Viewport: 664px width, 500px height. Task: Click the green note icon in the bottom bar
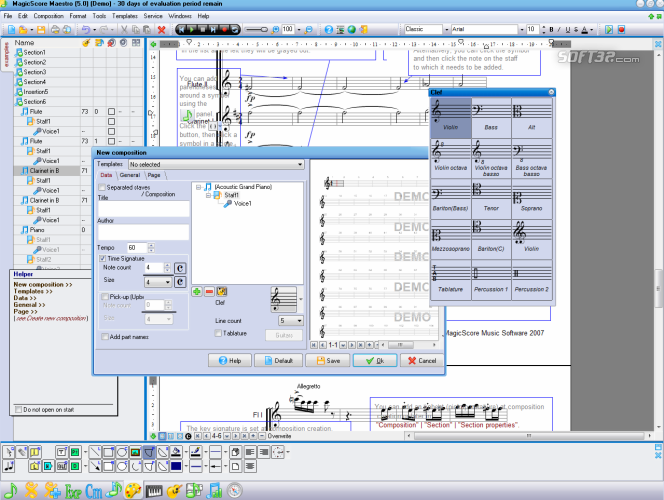pos(10,491)
